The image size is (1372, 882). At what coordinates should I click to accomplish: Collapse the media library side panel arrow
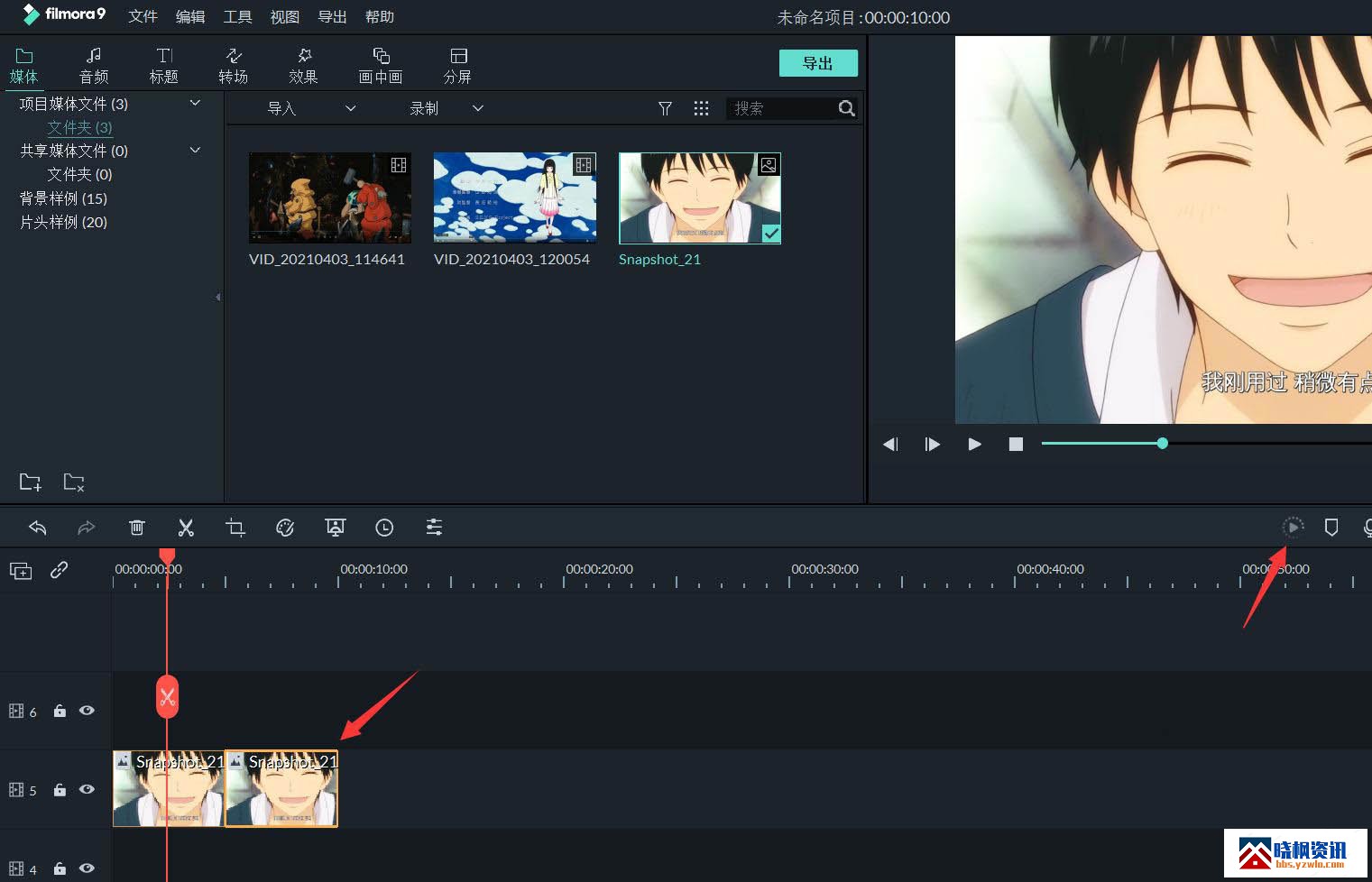[217, 297]
